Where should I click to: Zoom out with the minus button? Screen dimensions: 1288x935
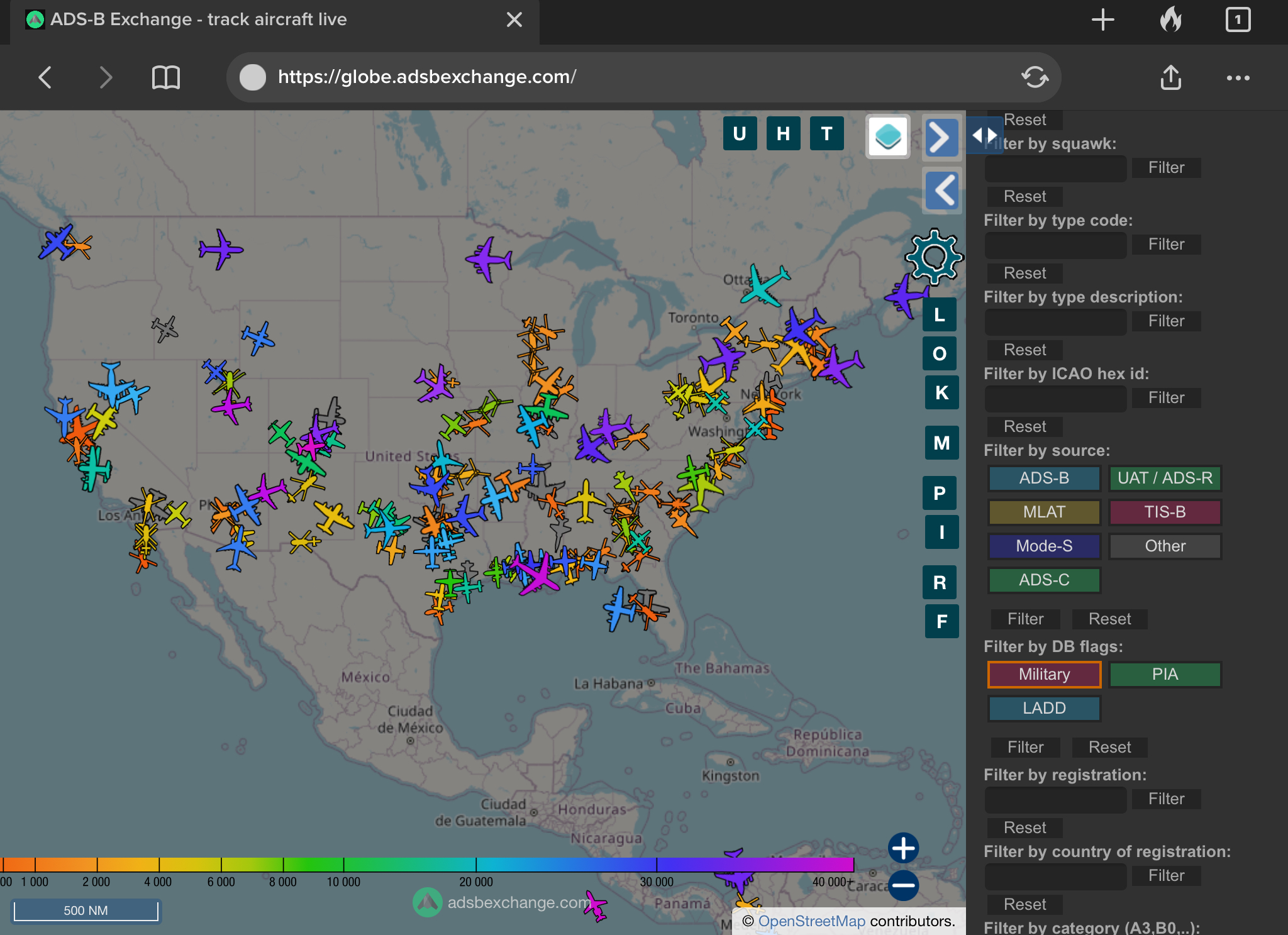click(904, 885)
